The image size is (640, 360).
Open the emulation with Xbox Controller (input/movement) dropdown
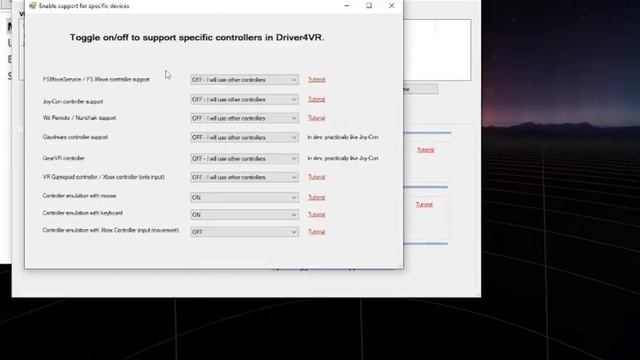[x=244, y=232]
